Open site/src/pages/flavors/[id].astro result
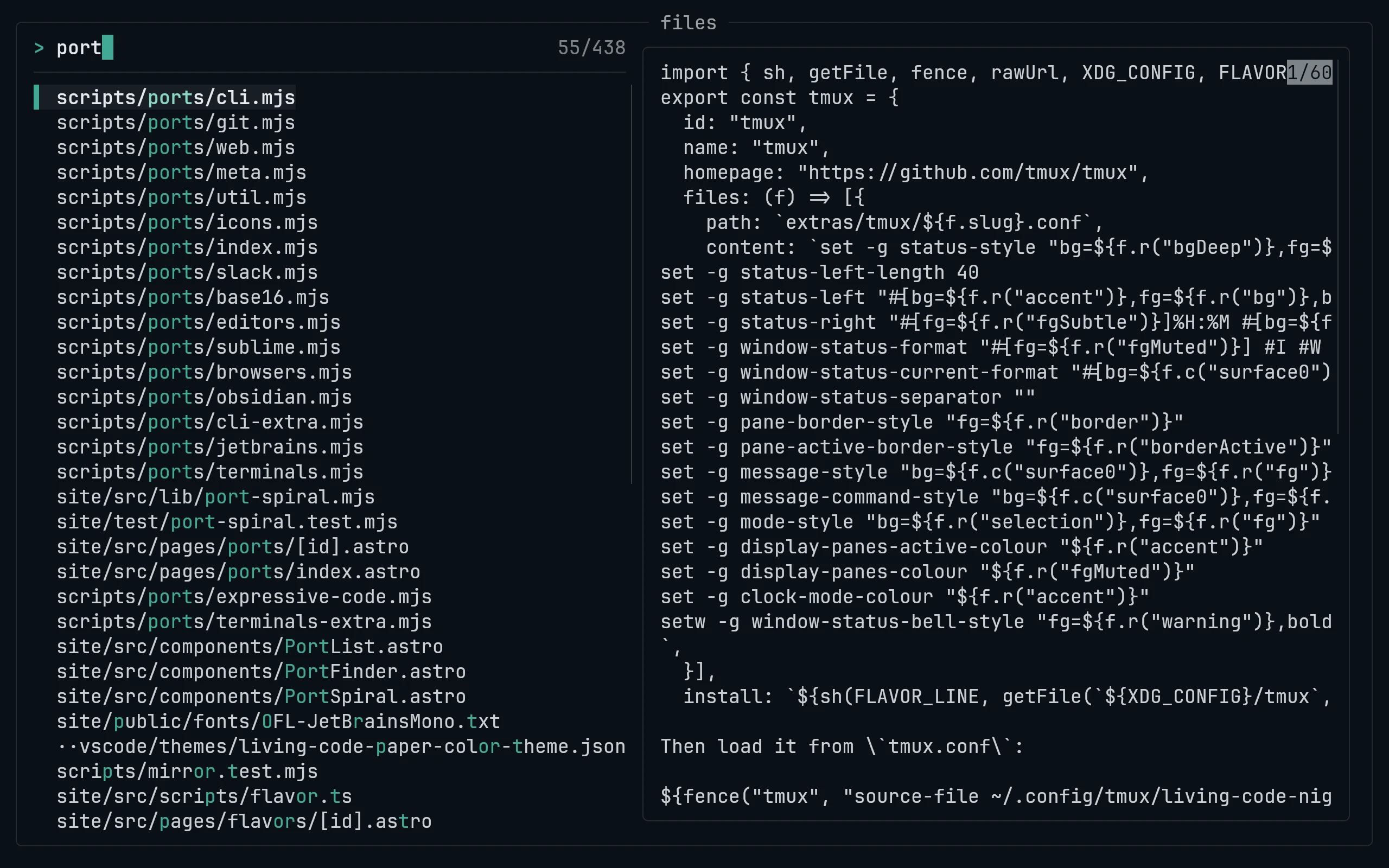 (x=245, y=821)
